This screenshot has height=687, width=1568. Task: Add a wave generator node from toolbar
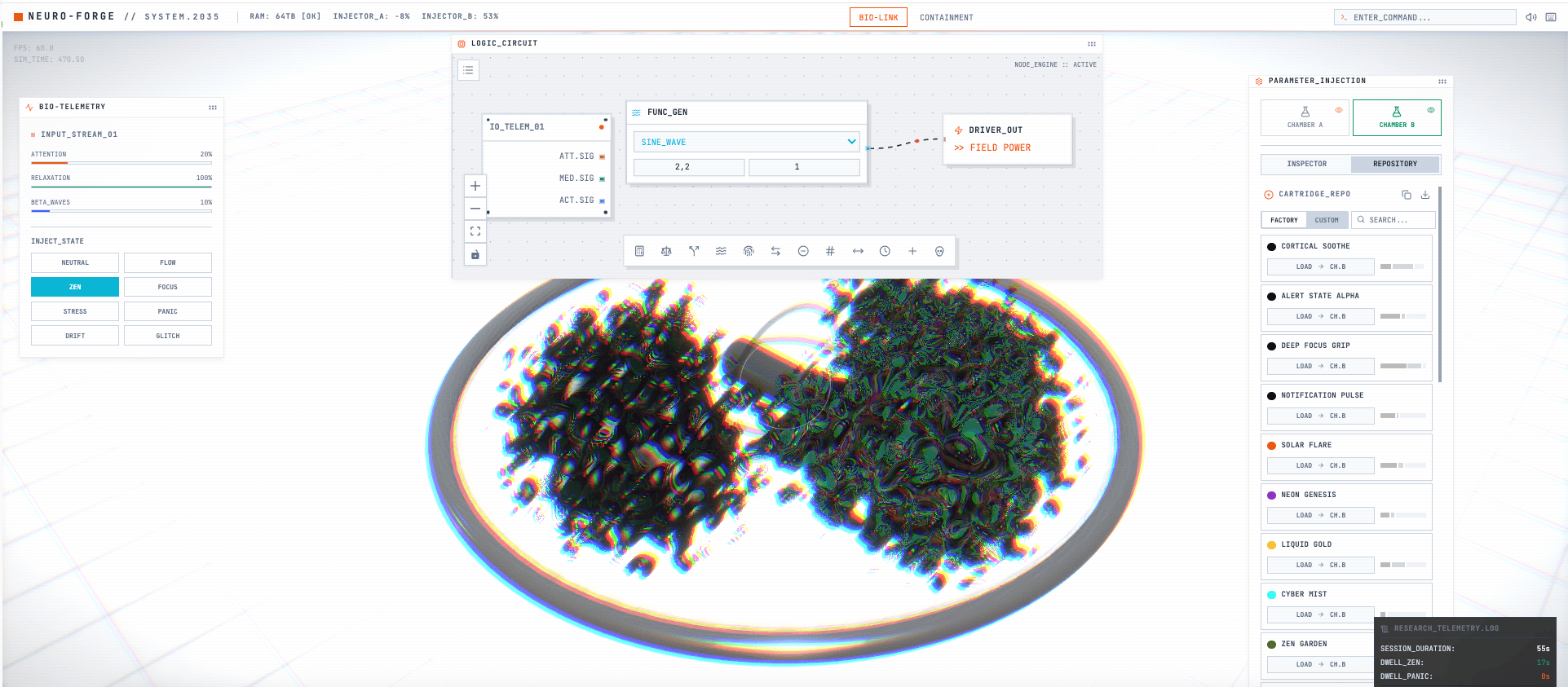click(721, 251)
